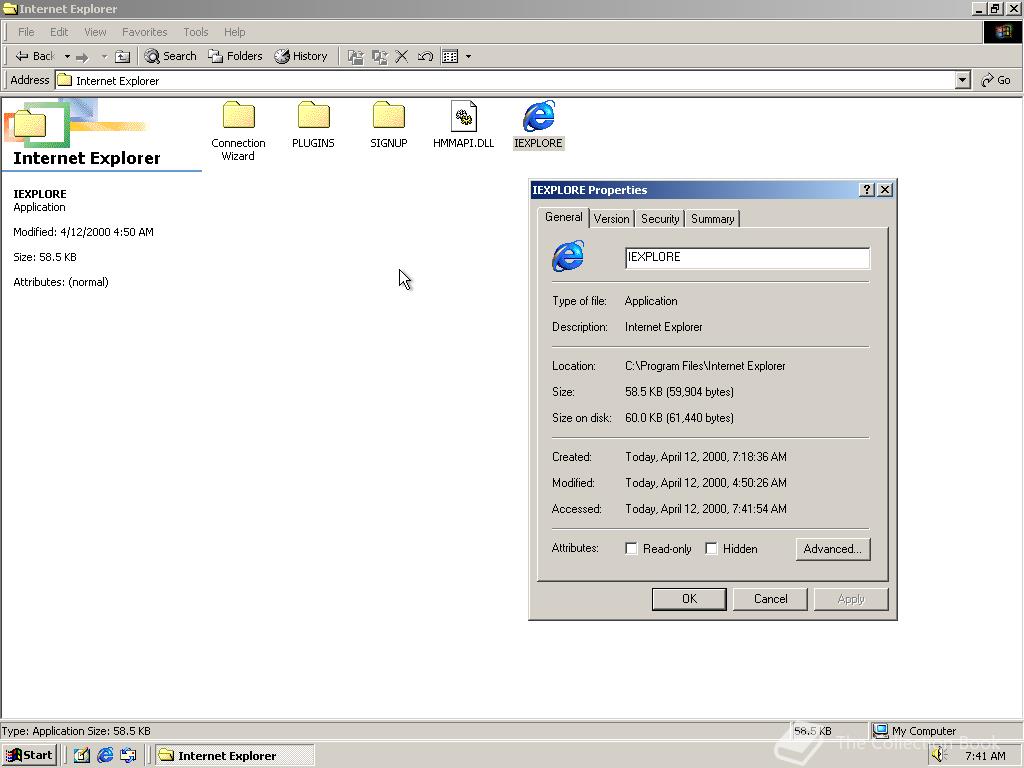Click the IEXPLORE file name field
Screen dimensions: 1024x768
747,257
